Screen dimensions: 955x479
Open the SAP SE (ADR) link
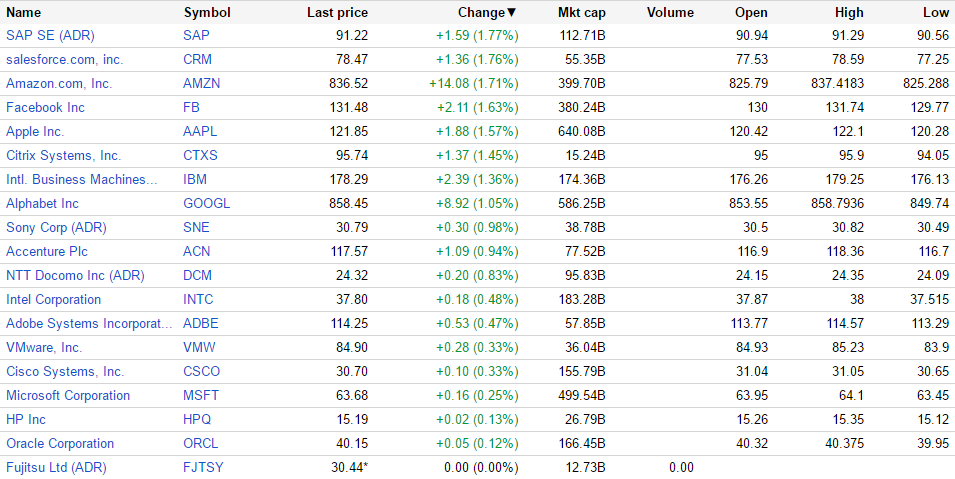tap(48, 36)
